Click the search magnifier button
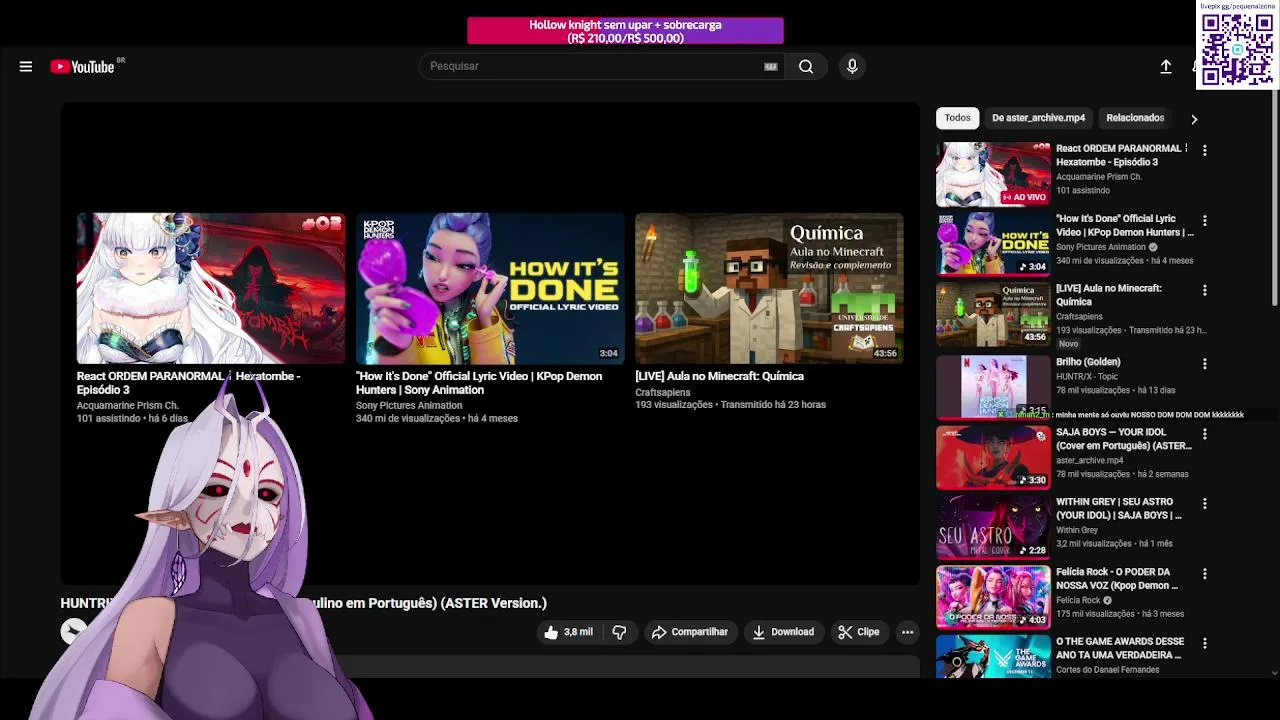 pos(806,66)
